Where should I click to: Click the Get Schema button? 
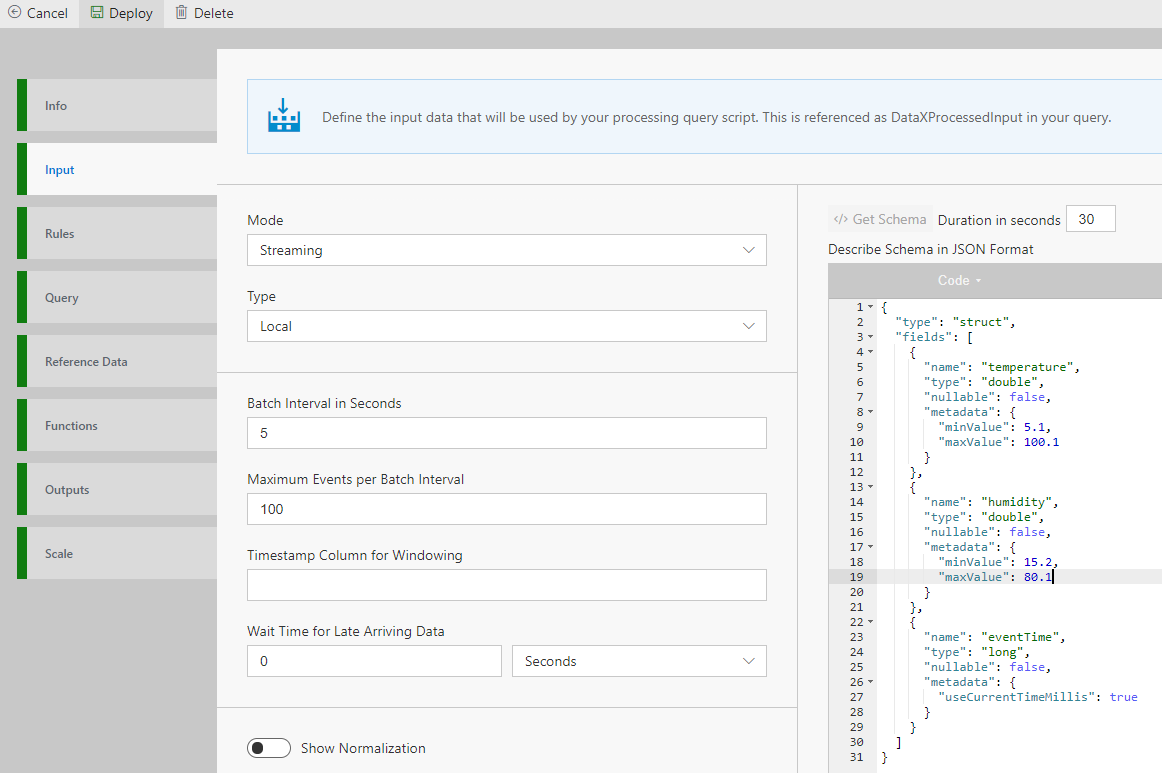pyautogui.click(x=880, y=219)
